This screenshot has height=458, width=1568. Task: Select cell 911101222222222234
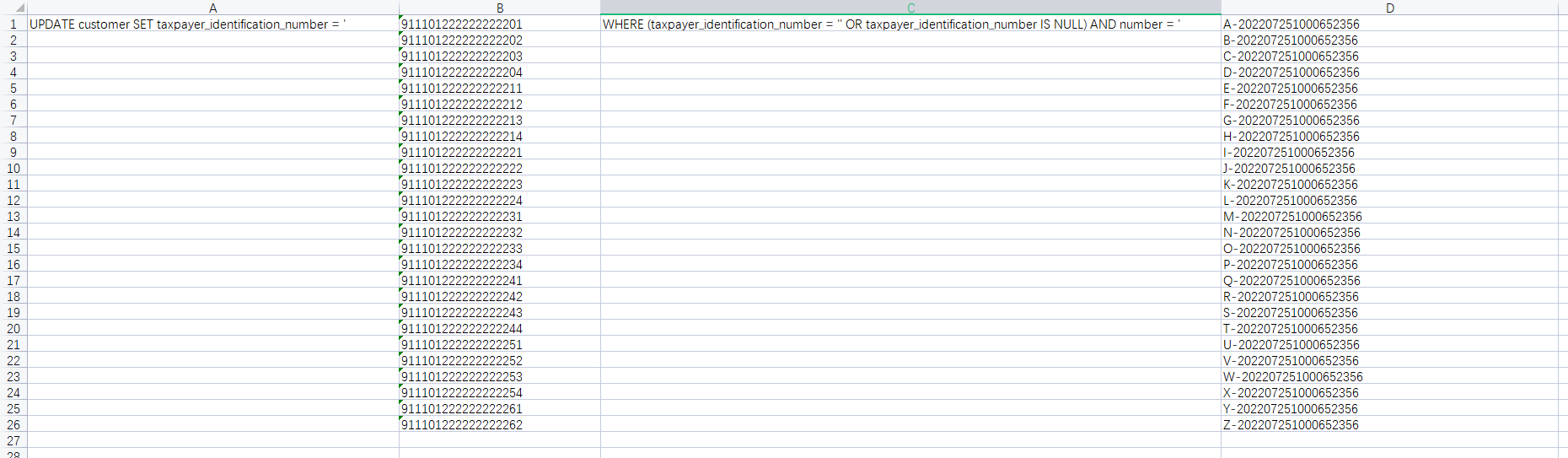(x=500, y=264)
